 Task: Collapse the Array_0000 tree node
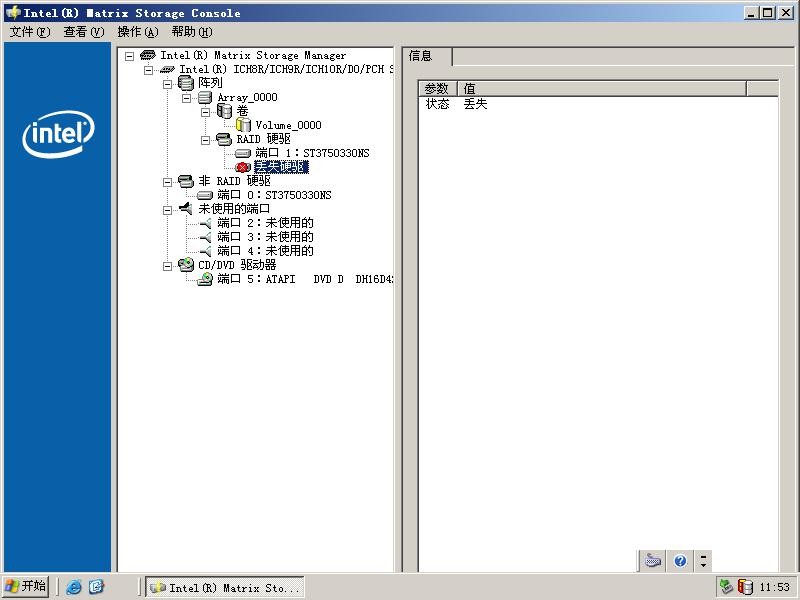tap(187, 97)
